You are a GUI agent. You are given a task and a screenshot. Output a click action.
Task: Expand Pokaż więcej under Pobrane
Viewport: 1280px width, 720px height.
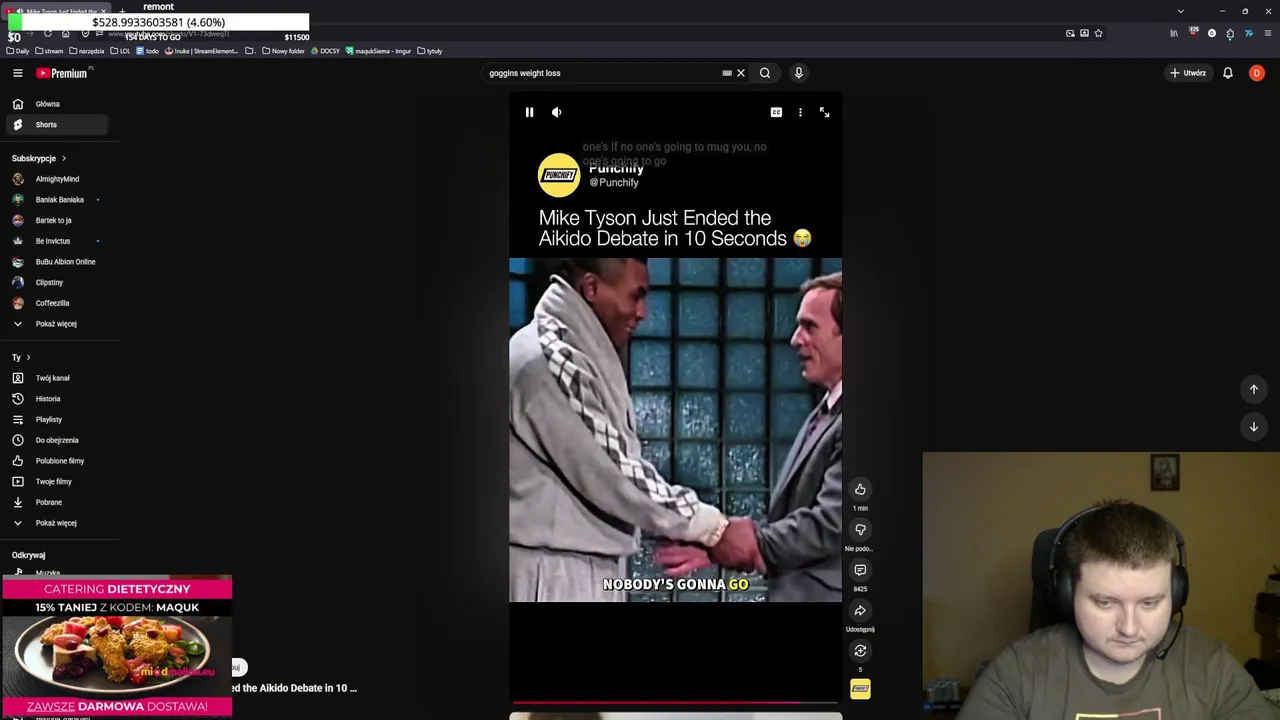[56, 523]
